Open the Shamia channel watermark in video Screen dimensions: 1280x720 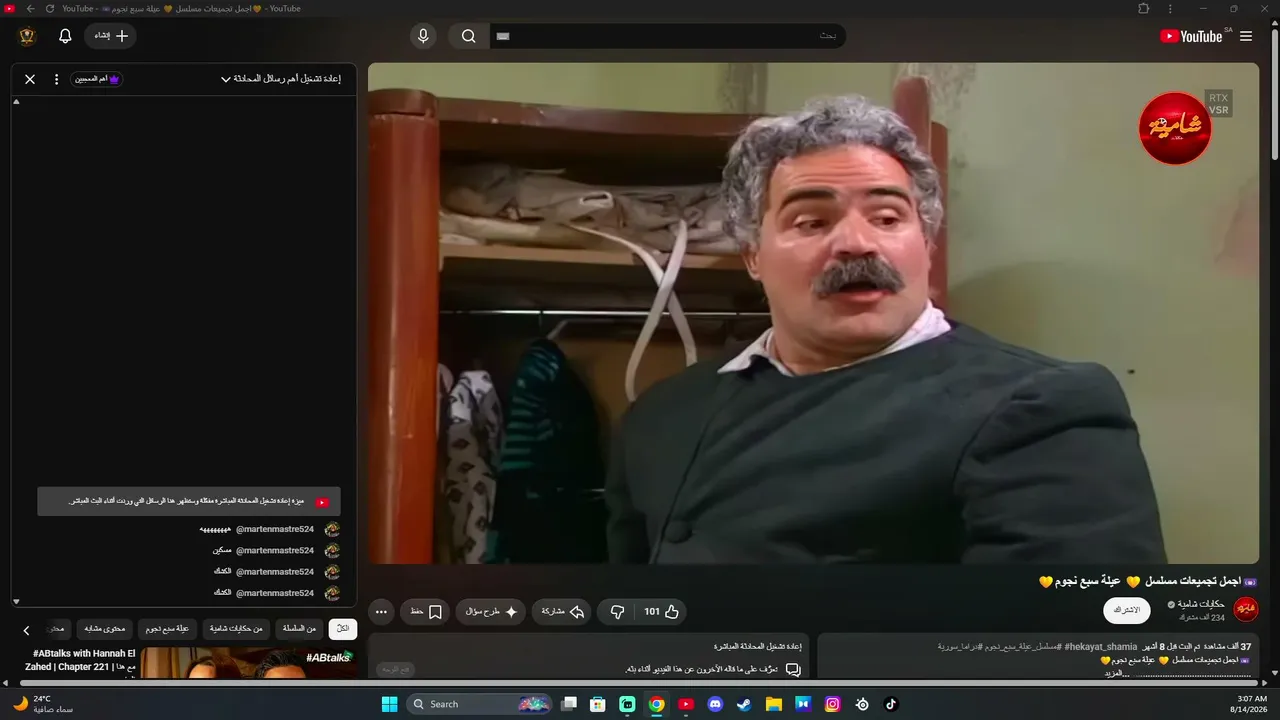pyautogui.click(x=1175, y=128)
